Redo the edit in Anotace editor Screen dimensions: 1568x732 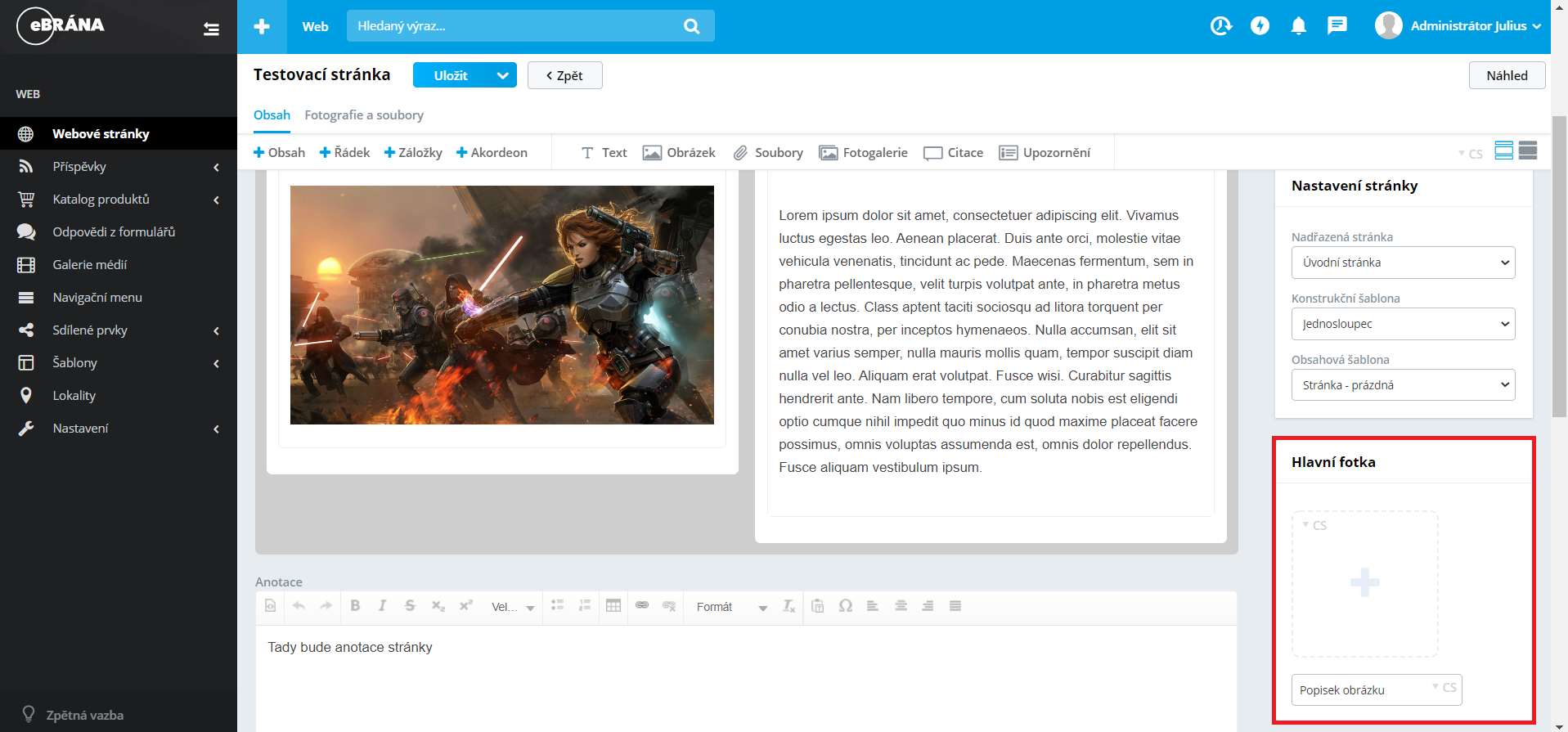click(326, 606)
